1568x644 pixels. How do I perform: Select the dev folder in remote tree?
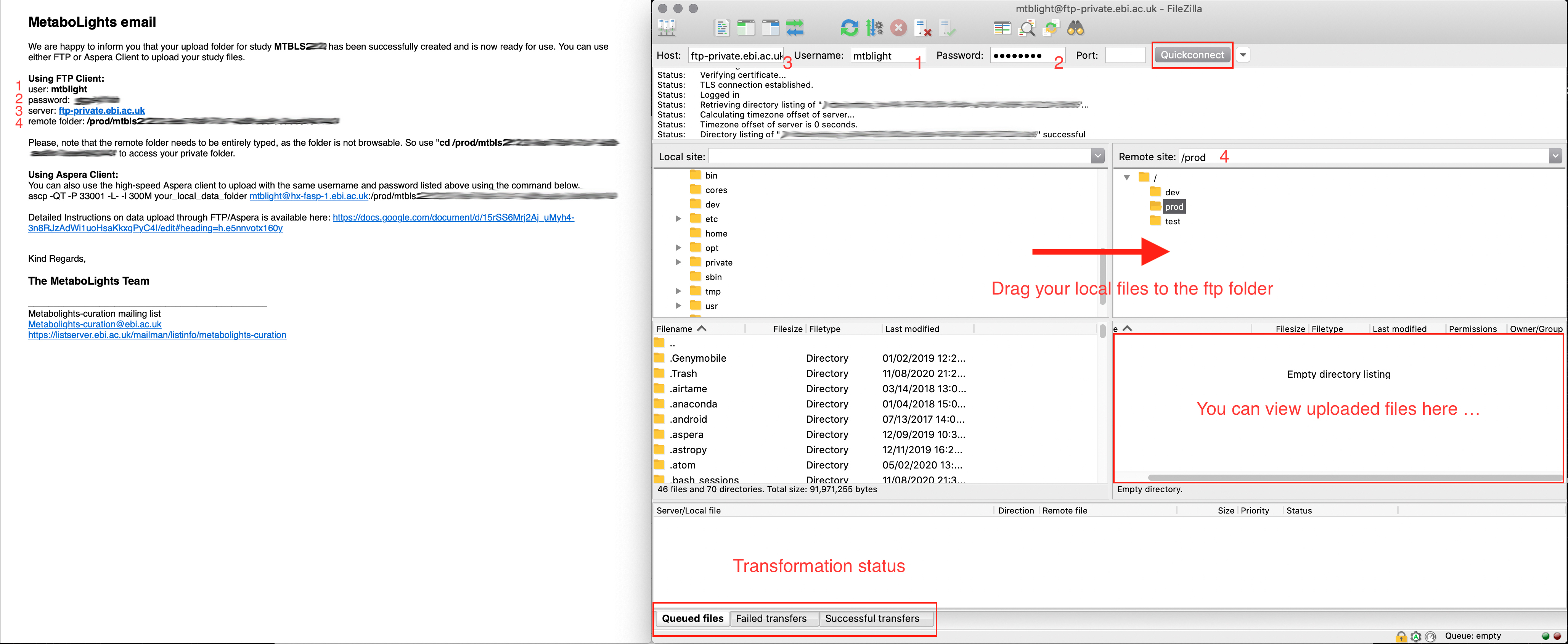[1172, 192]
